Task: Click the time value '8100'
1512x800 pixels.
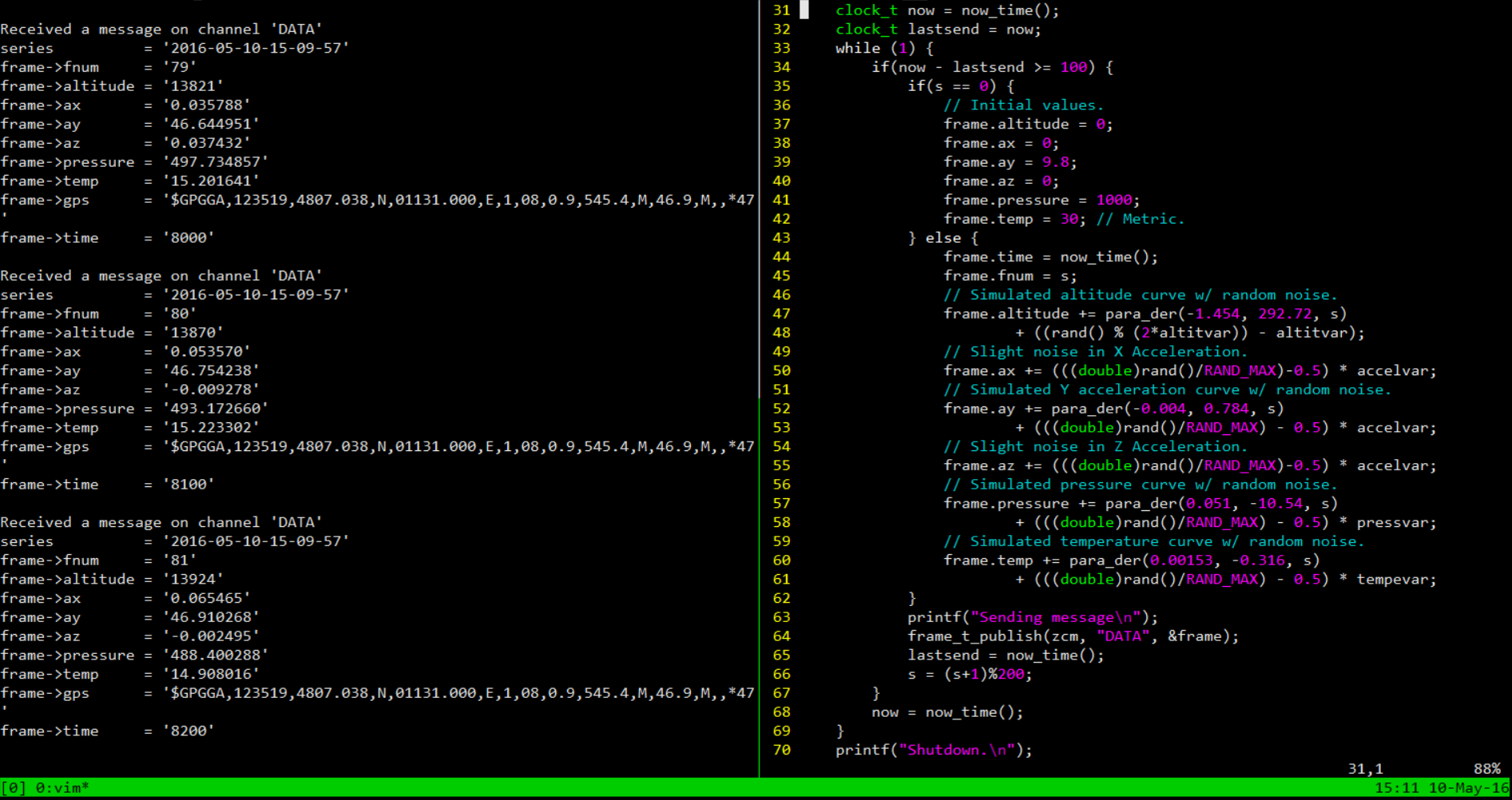Action: (189, 485)
